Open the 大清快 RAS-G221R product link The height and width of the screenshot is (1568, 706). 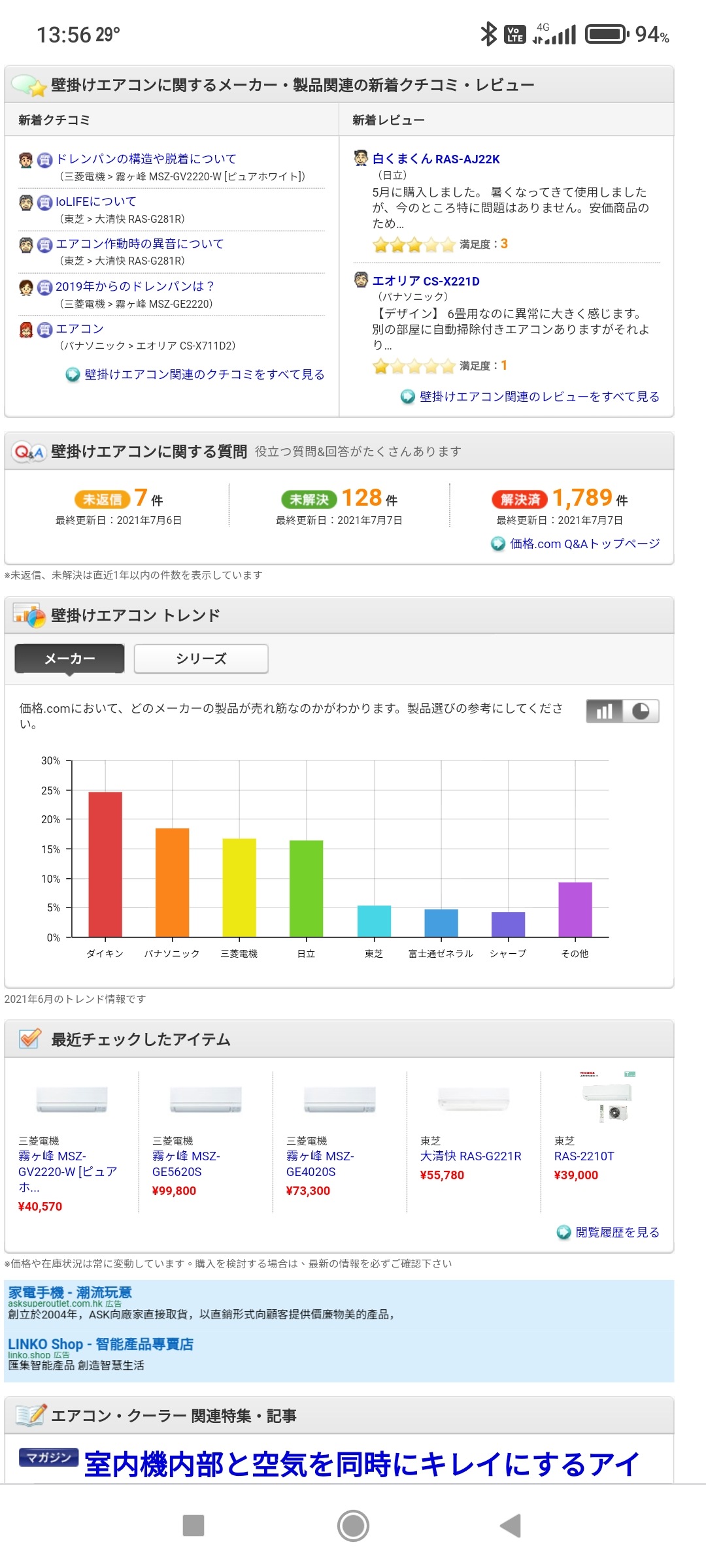[x=471, y=1156]
